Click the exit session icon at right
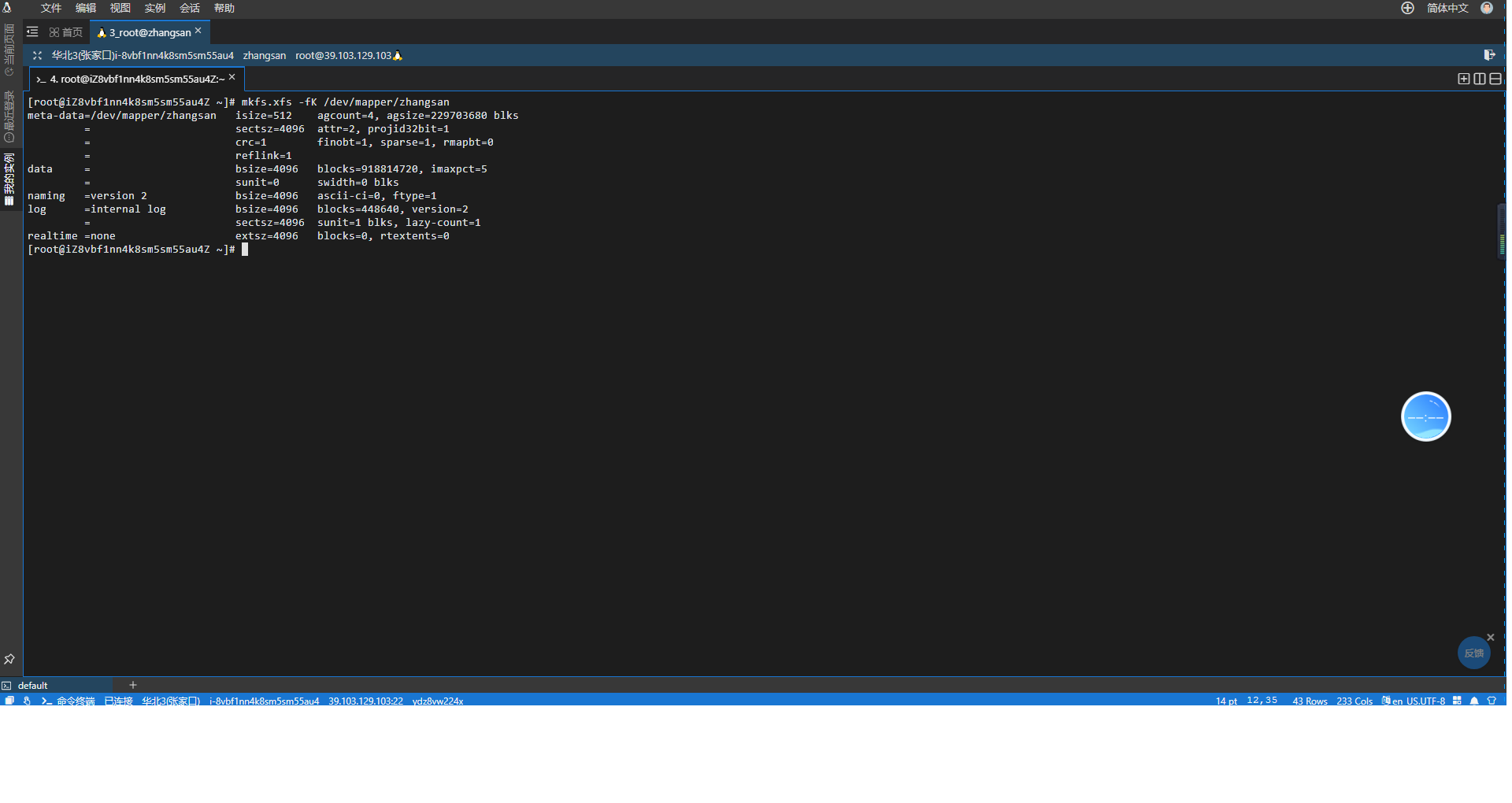 coord(1489,55)
